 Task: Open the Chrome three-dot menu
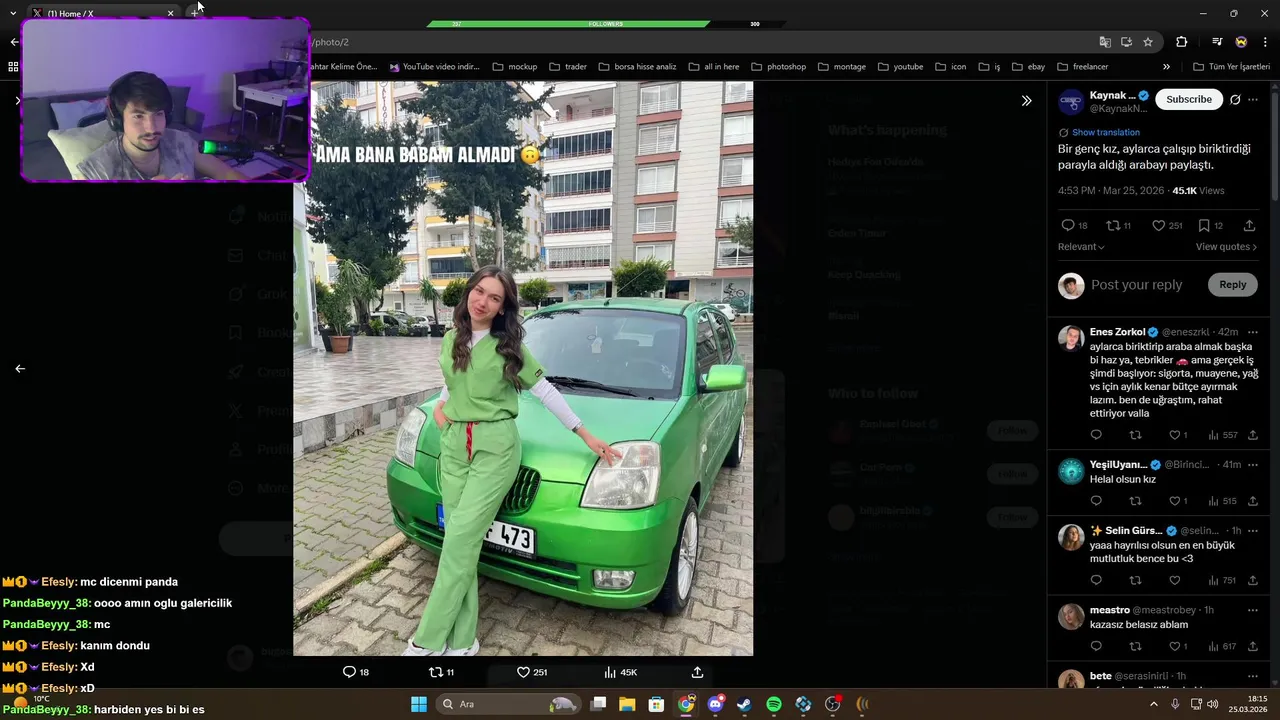(1265, 42)
